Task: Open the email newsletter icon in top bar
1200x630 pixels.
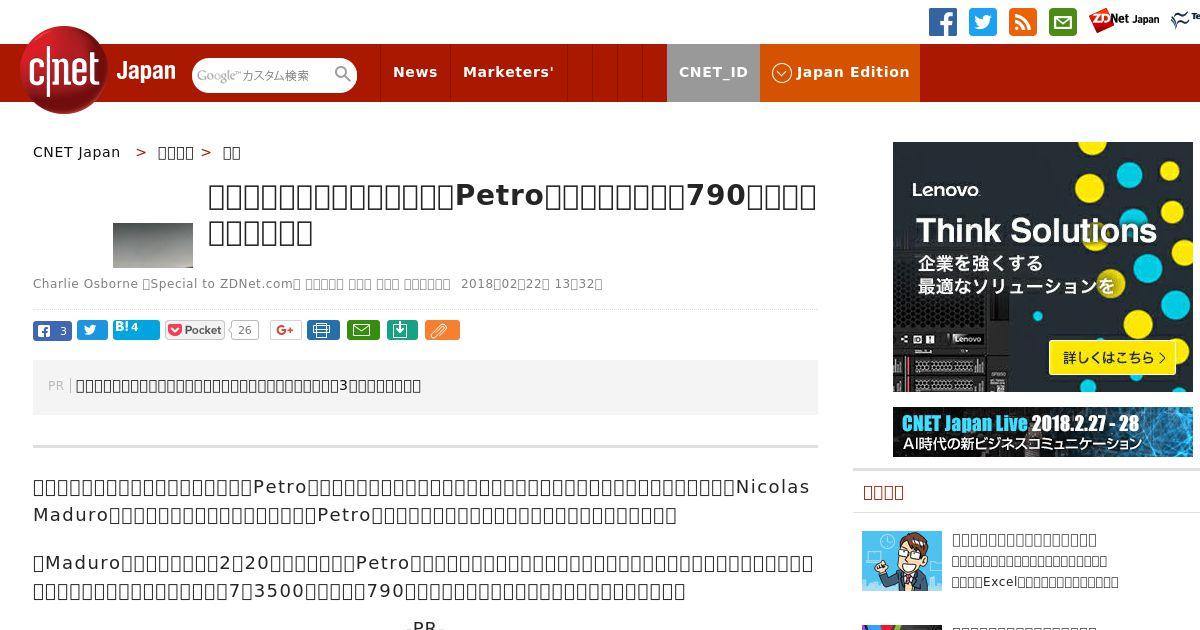Action: 1063,22
